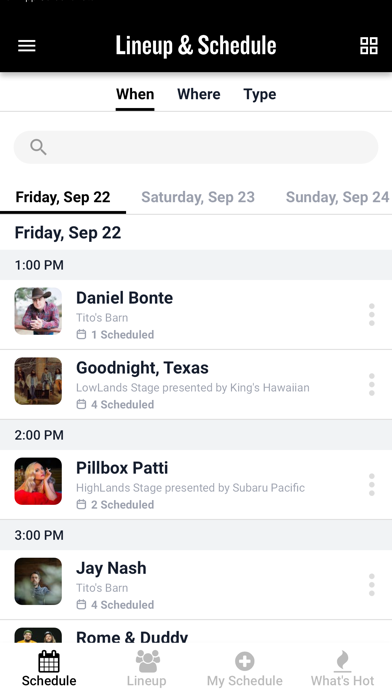Open more options for Daniel Bonte
Image resolution: width=392 pixels, height=696 pixels.
coord(372,315)
